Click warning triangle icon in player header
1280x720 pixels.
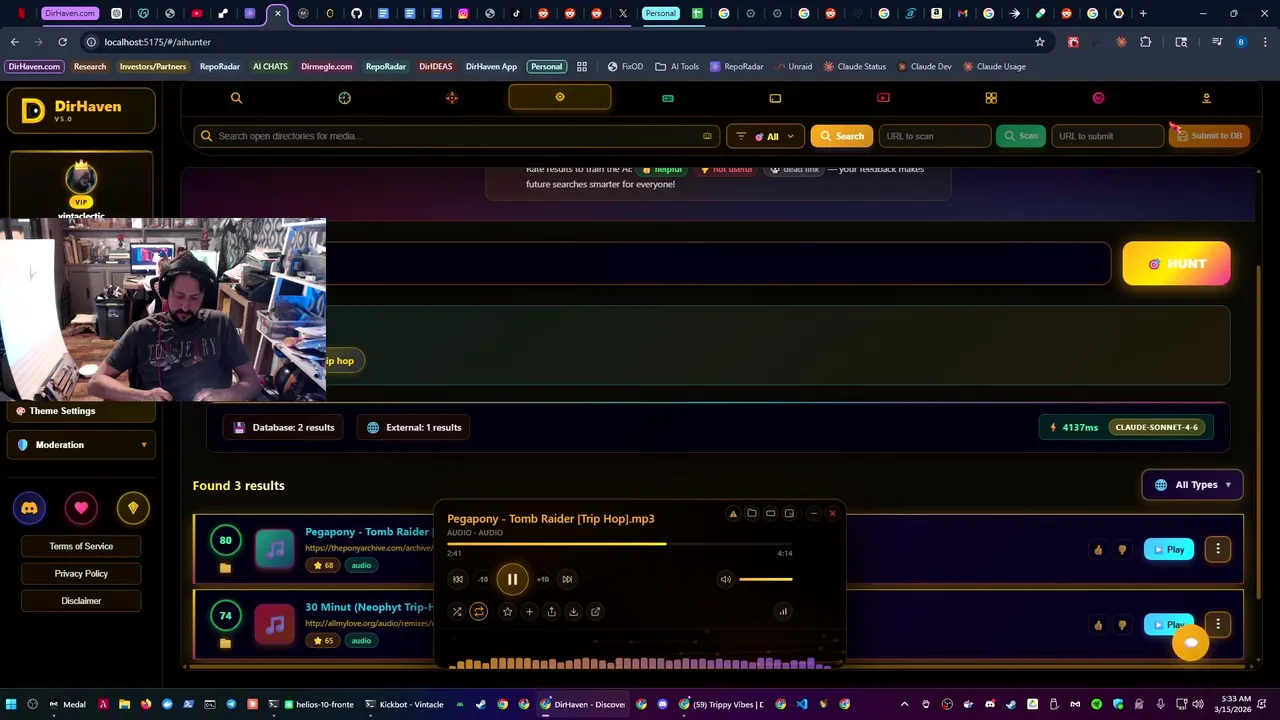pyautogui.click(x=733, y=514)
